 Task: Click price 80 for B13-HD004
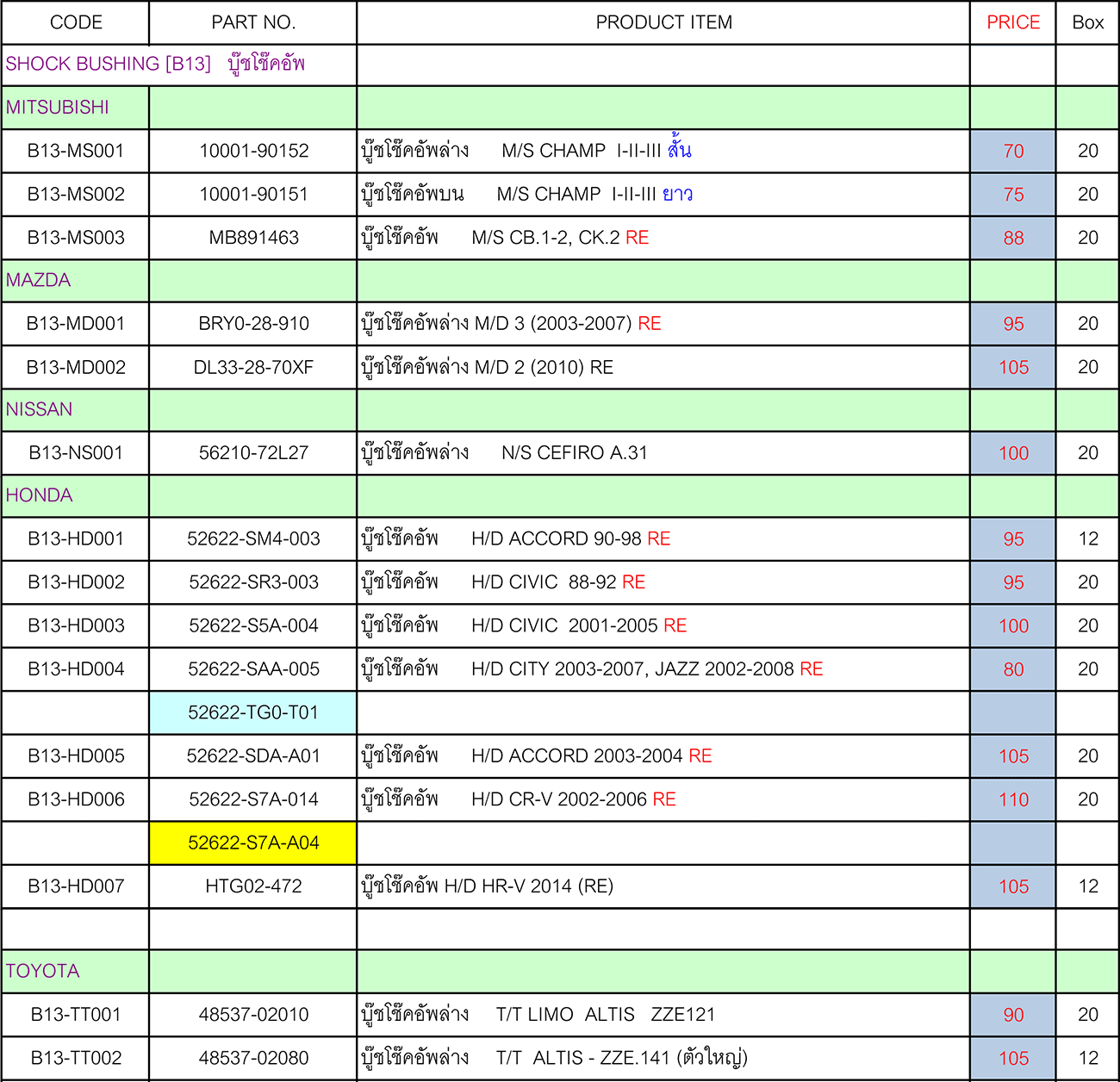pyautogui.click(x=1013, y=668)
